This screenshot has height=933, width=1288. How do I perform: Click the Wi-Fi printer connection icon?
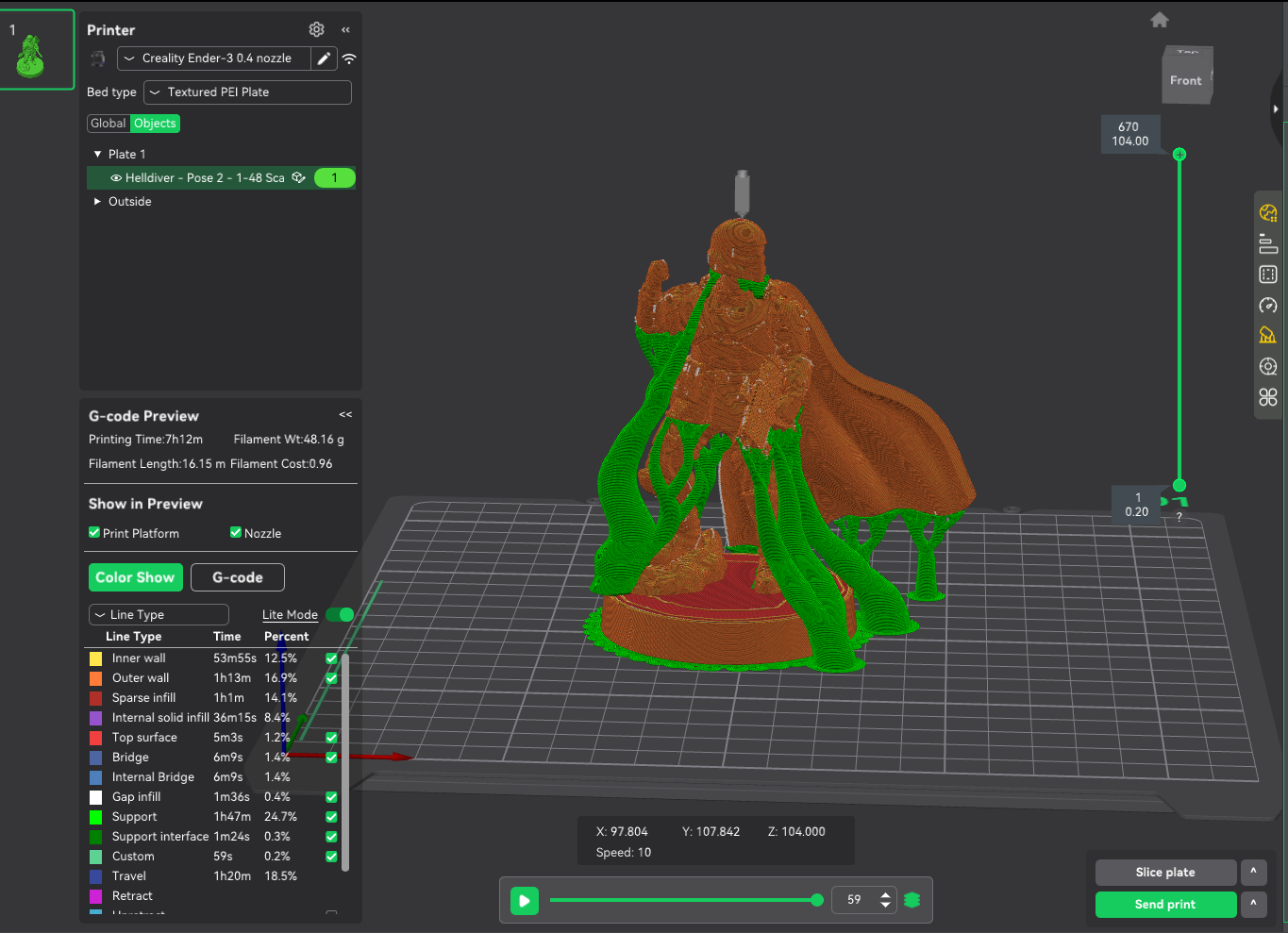click(349, 58)
